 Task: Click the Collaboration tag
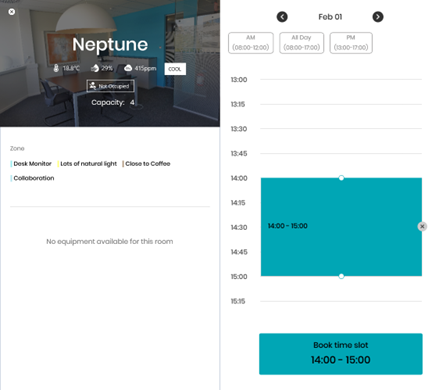pyautogui.click(x=32, y=178)
